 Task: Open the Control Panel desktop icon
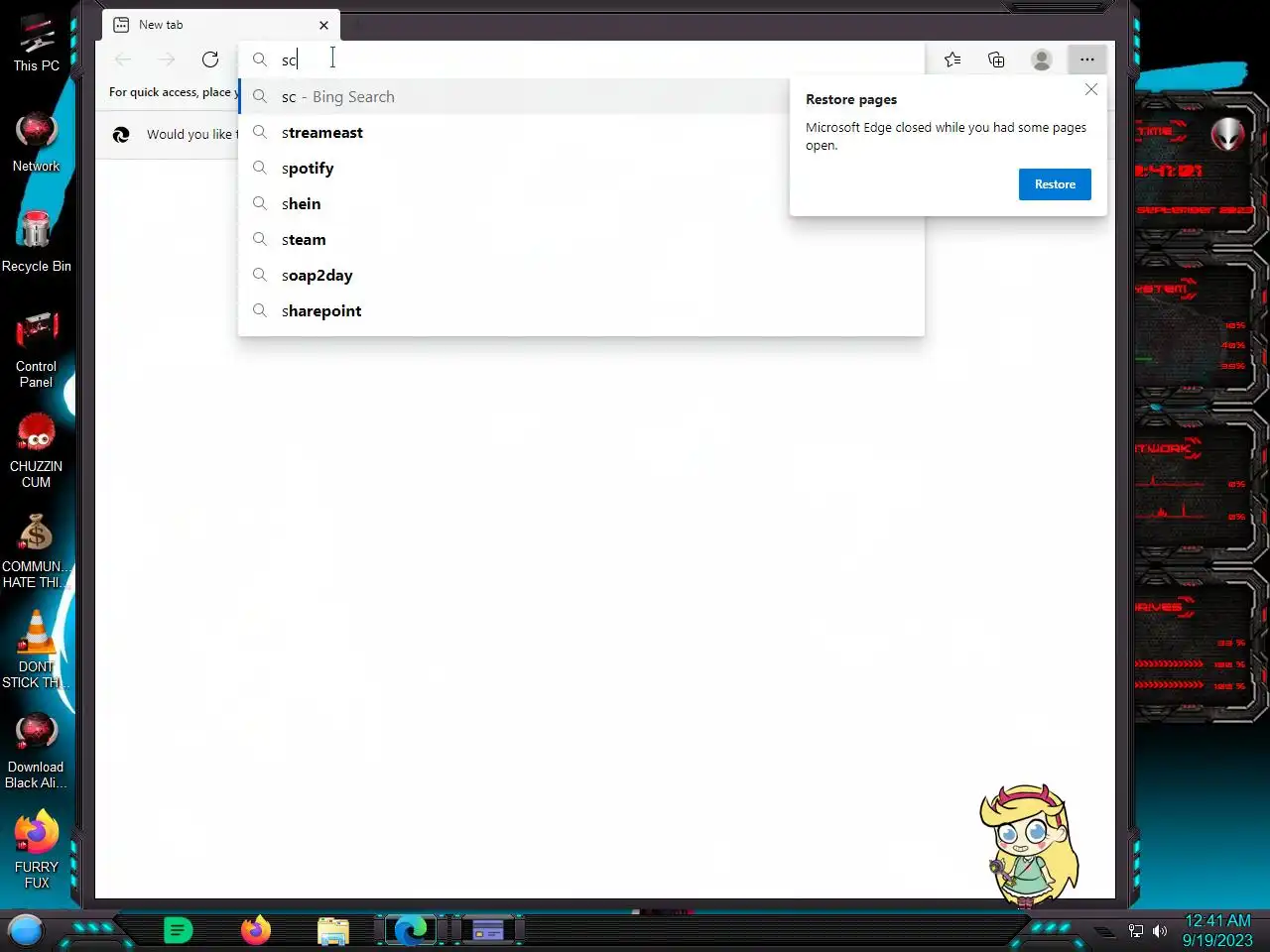(37, 350)
